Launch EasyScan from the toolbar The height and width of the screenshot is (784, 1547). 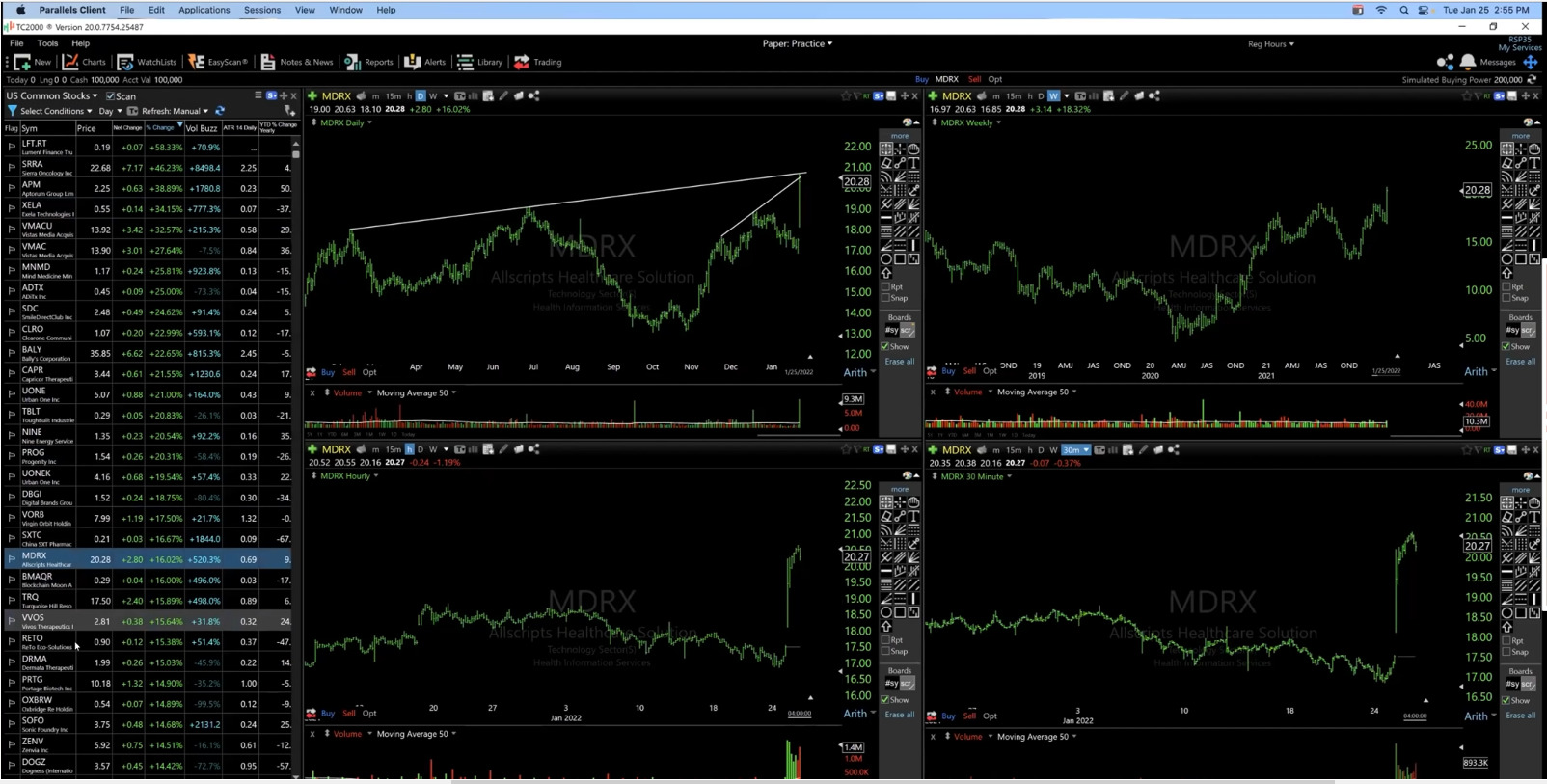[218, 62]
